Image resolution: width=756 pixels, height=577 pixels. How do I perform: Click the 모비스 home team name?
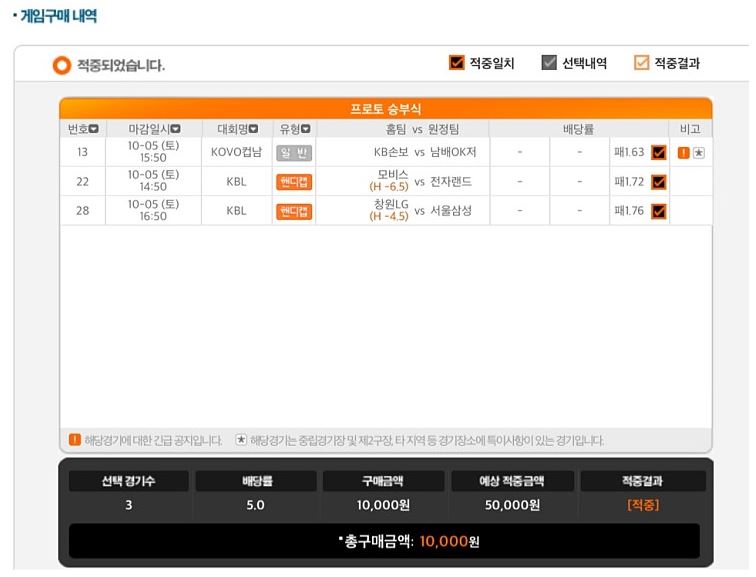pos(393,174)
